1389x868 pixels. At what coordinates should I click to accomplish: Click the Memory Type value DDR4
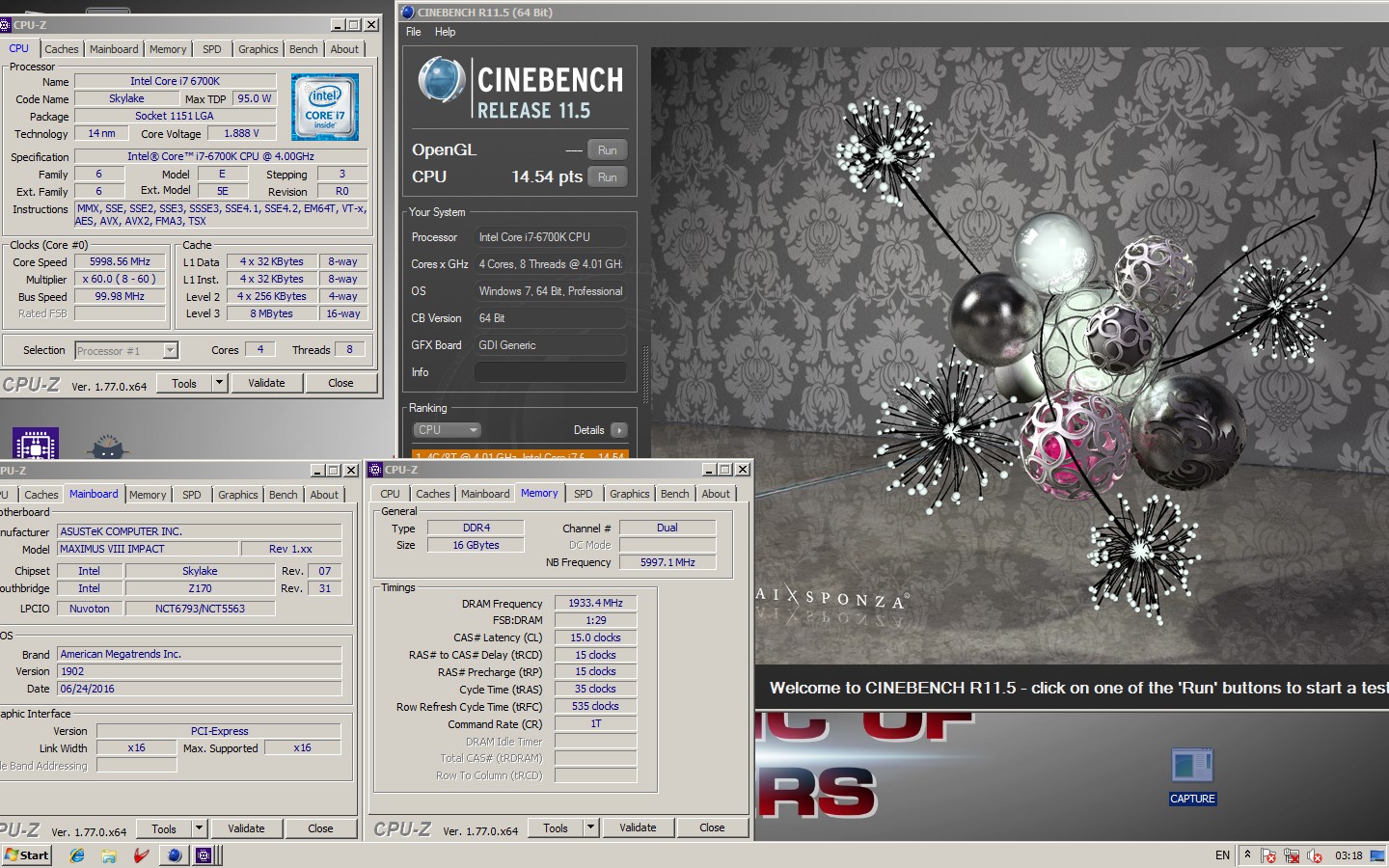click(x=476, y=529)
